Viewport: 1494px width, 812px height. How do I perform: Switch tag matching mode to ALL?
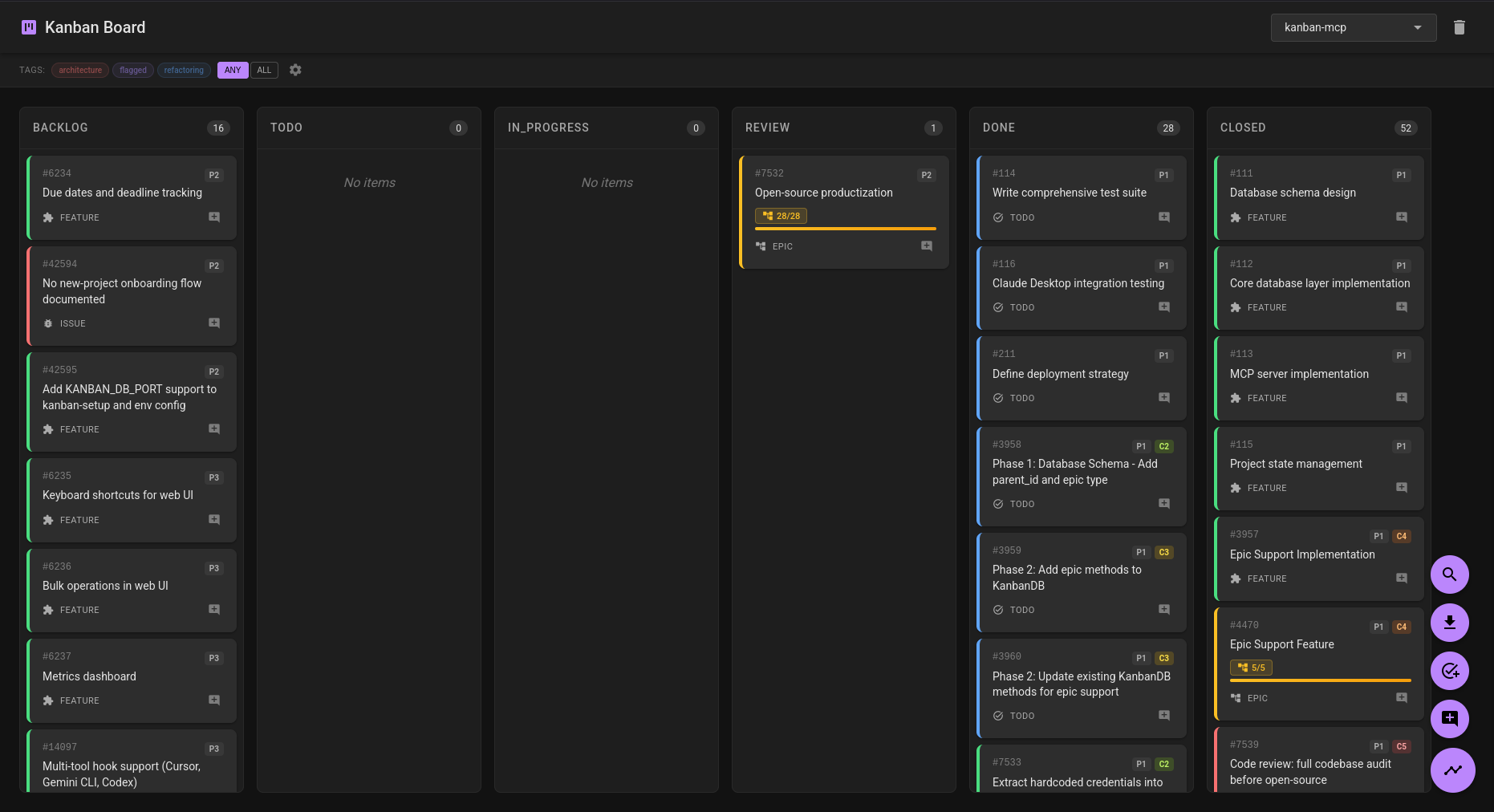(264, 70)
